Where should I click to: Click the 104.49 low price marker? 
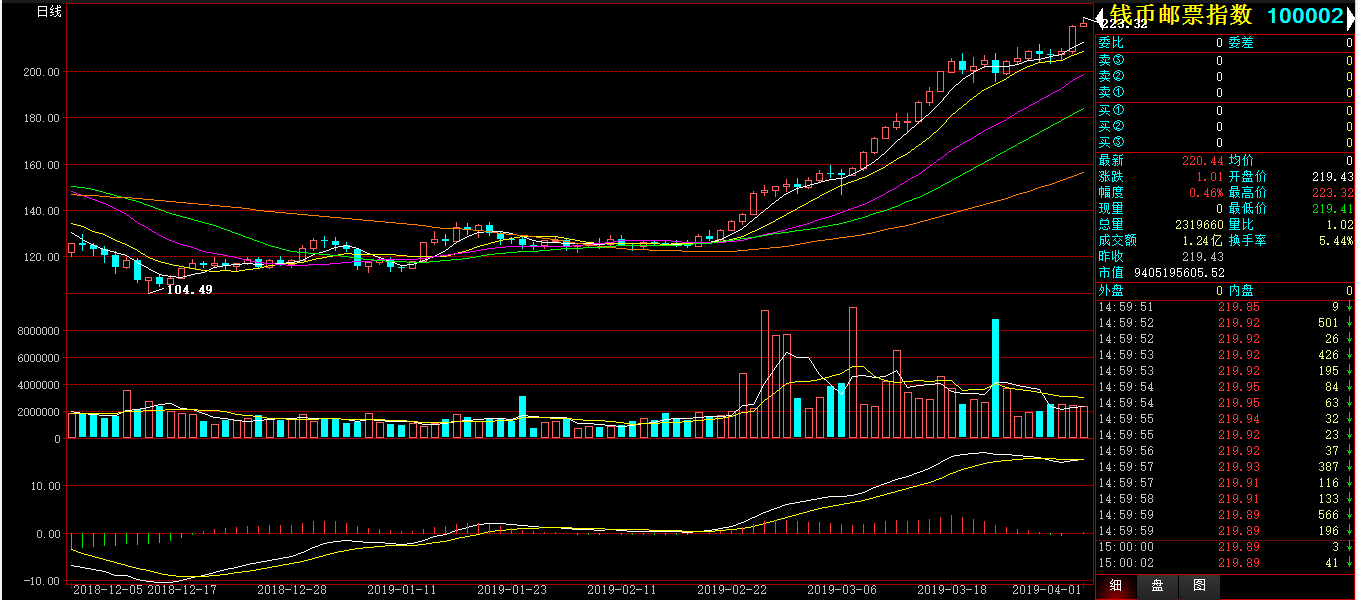[189, 290]
